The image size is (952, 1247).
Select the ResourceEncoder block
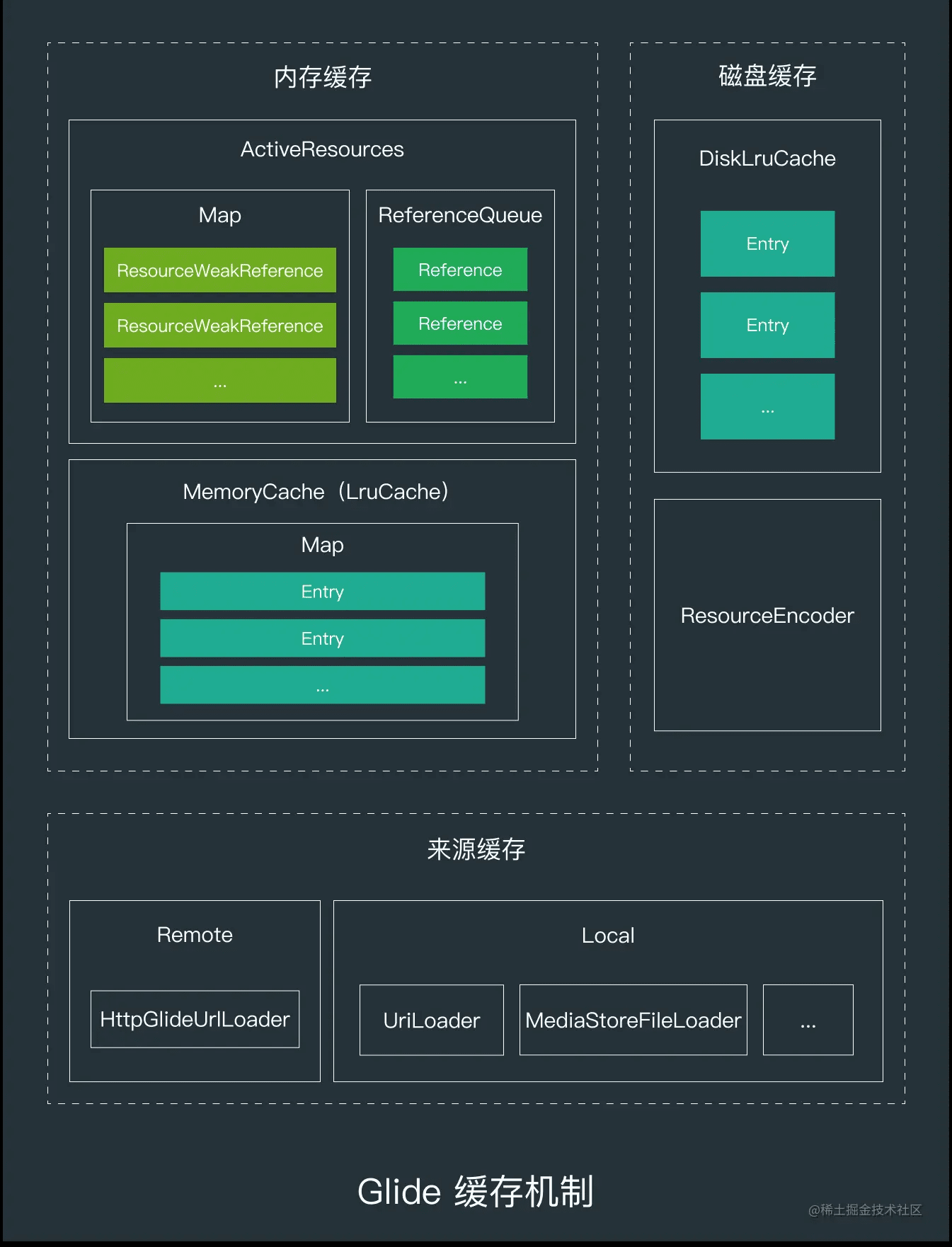click(x=767, y=615)
